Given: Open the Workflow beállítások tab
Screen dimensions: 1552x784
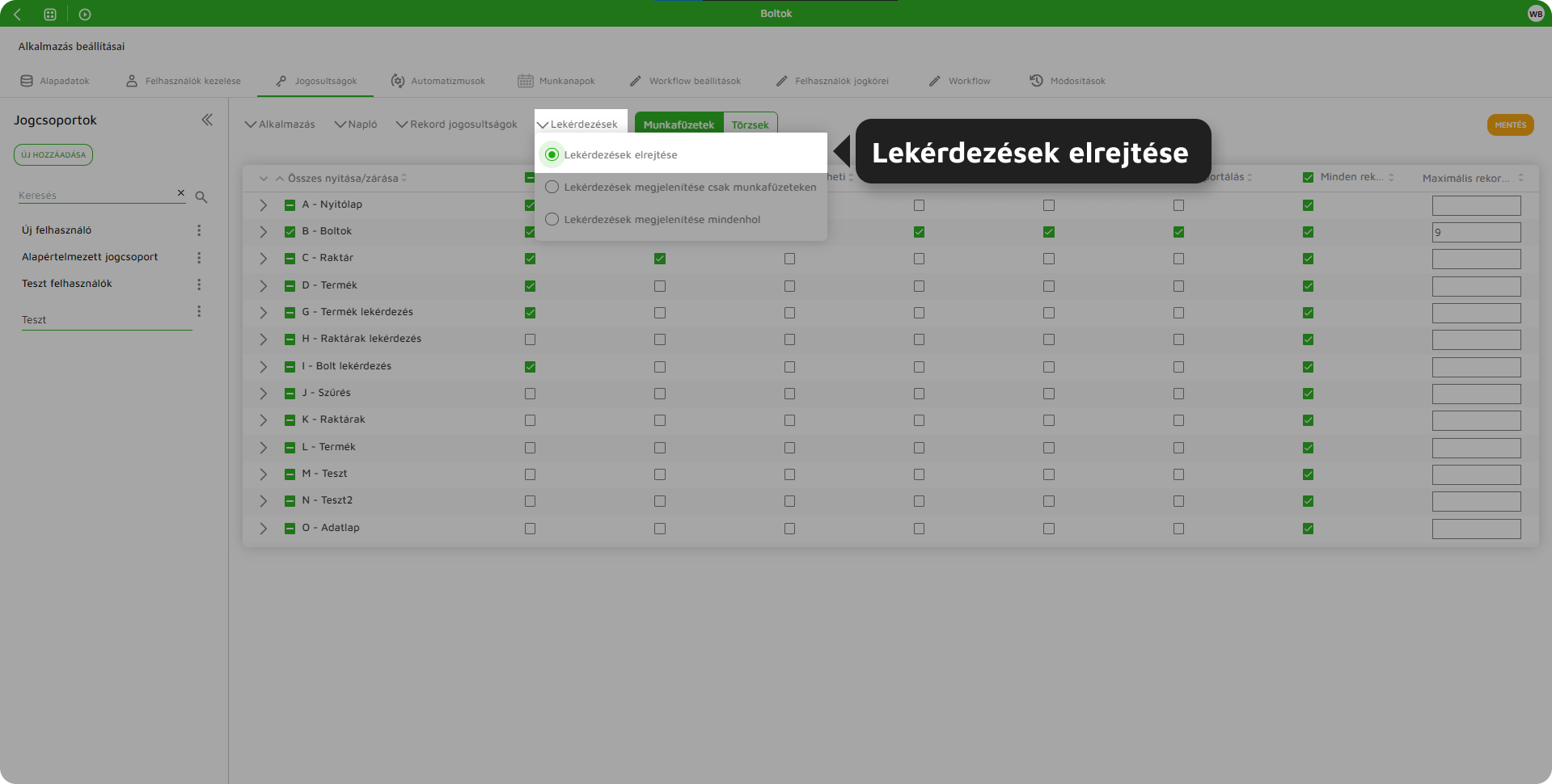Looking at the screenshot, I should [685, 81].
